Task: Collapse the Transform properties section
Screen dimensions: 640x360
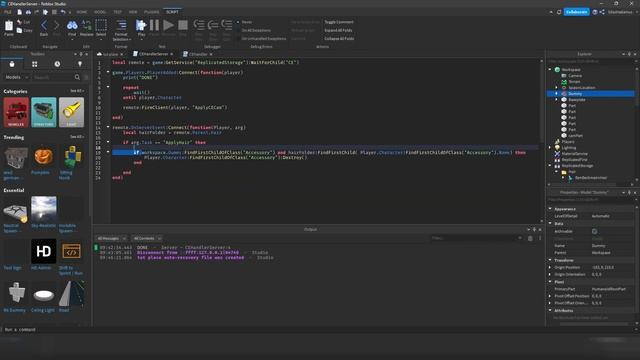Action: coord(550,260)
